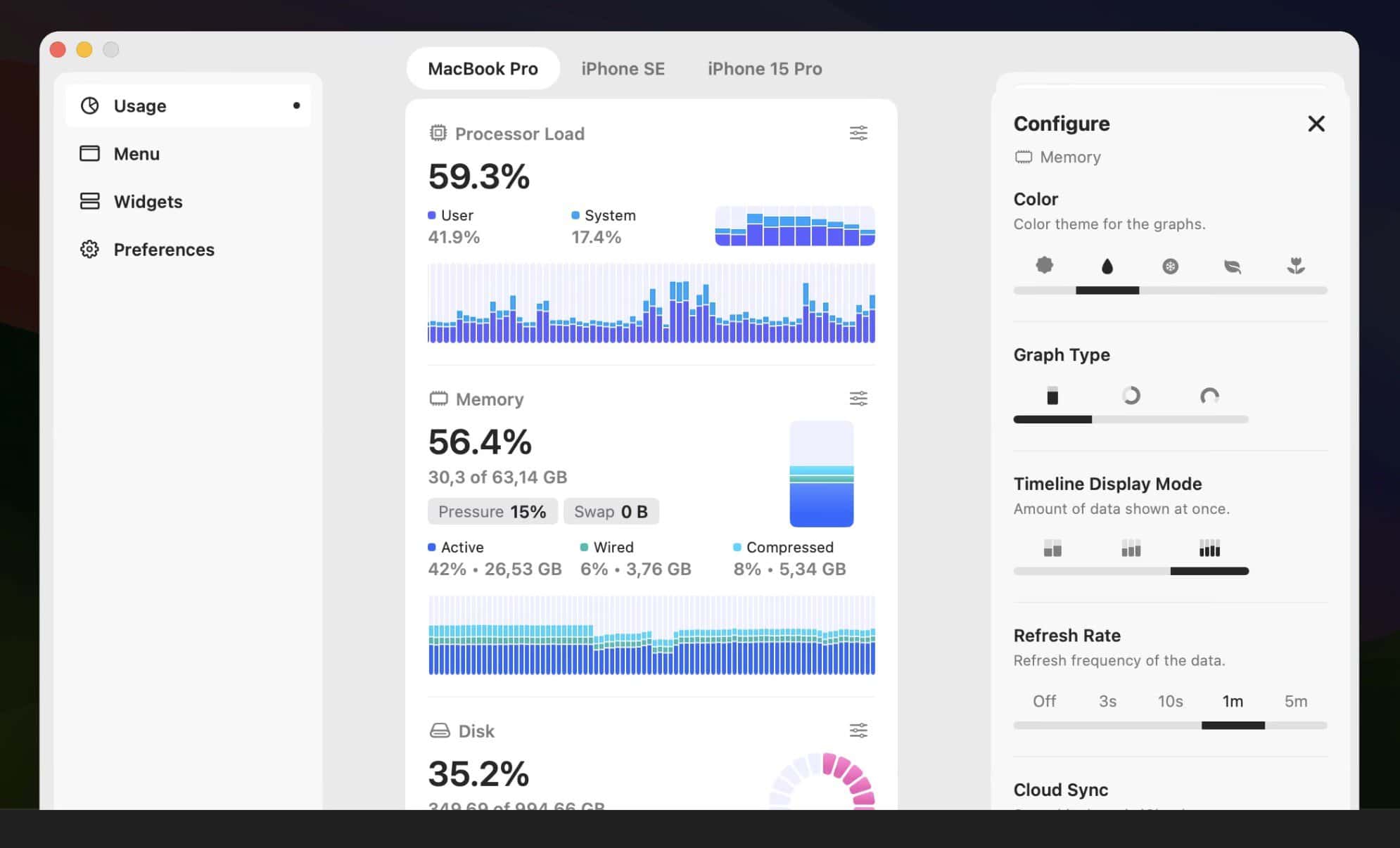
Task: Select the flower color theme
Action: [1296, 266]
